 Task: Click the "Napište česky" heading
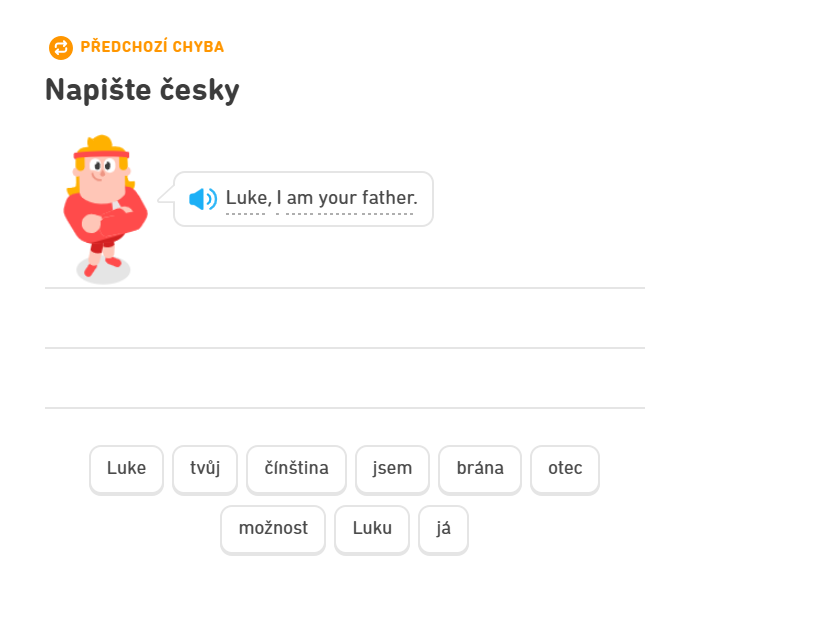click(142, 91)
